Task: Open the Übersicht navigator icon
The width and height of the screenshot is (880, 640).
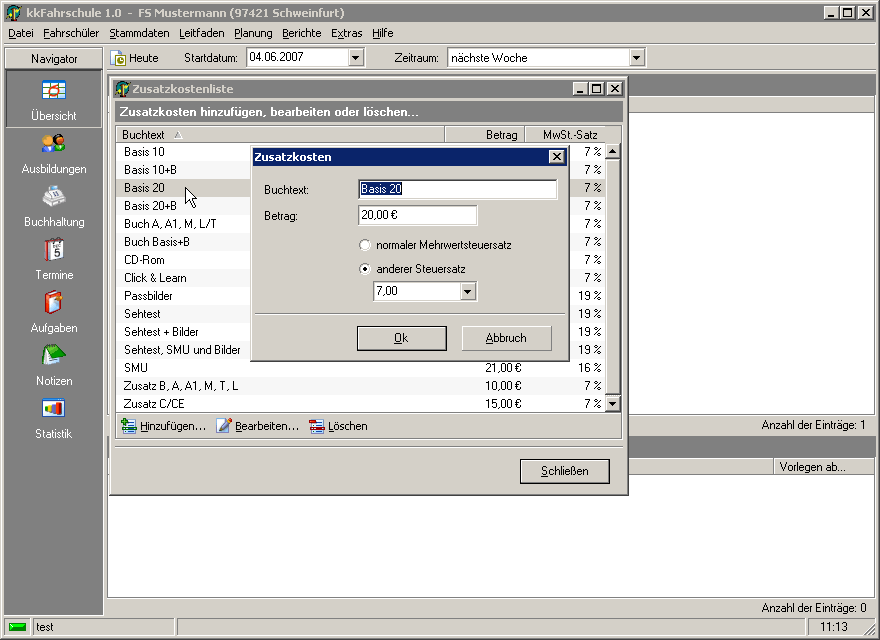Action: [53, 90]
